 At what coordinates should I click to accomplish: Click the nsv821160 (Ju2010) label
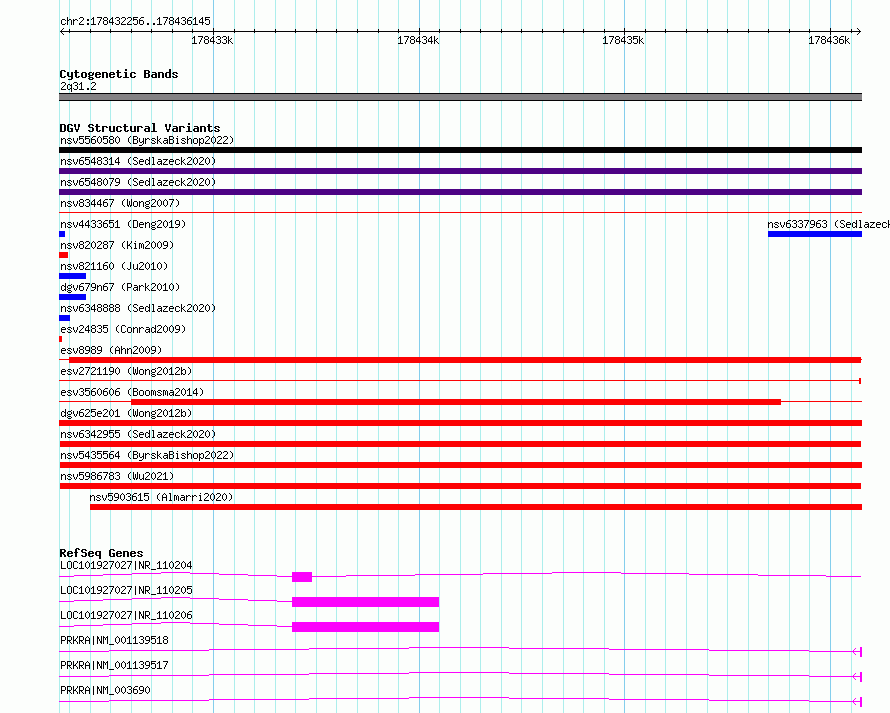(114, 266)
